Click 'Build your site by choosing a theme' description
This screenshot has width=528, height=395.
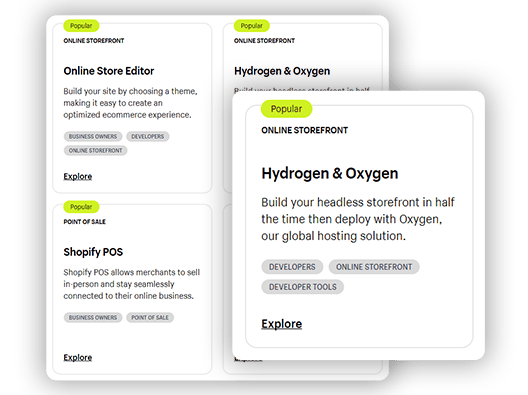(130, 103)
